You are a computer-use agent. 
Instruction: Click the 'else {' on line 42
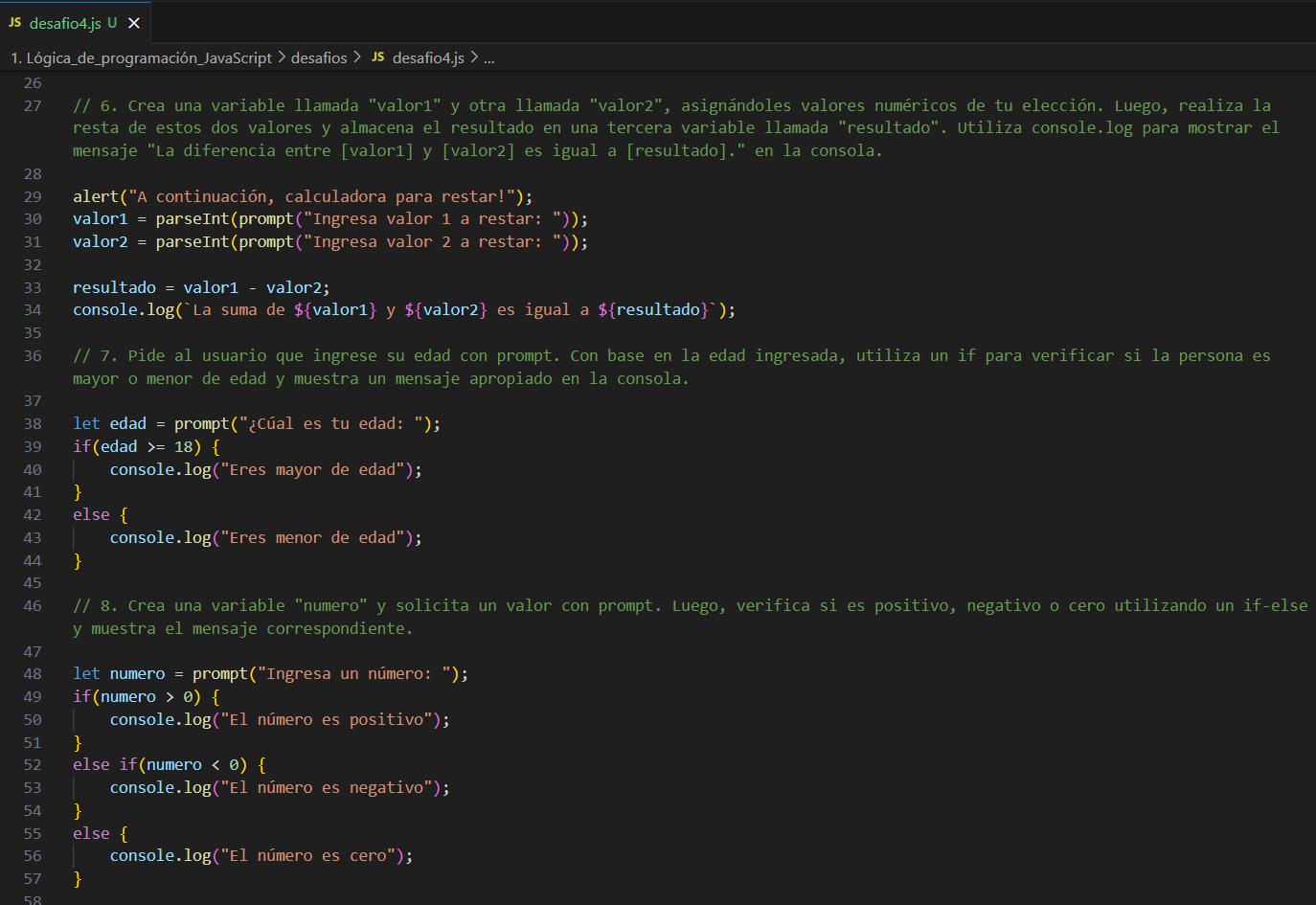click(101, 514)
